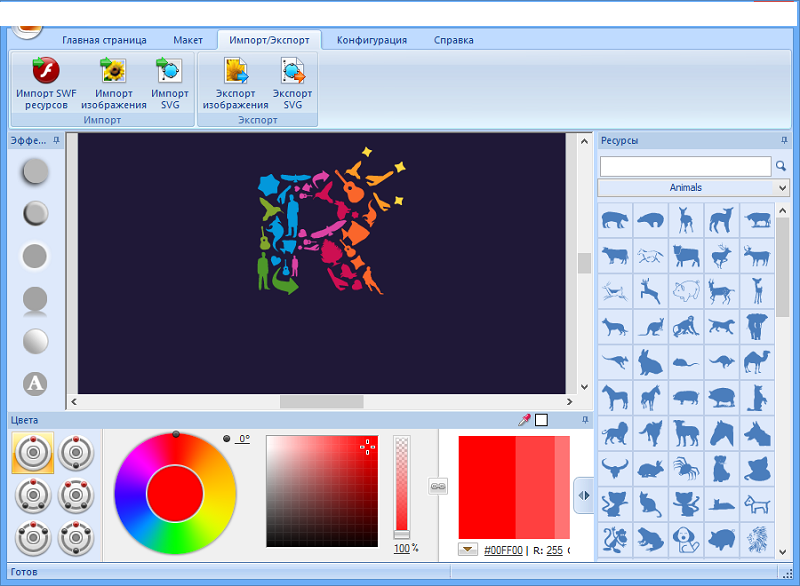
Task: Expand the side panel arrow beside swatches
Action: [584, 495]
